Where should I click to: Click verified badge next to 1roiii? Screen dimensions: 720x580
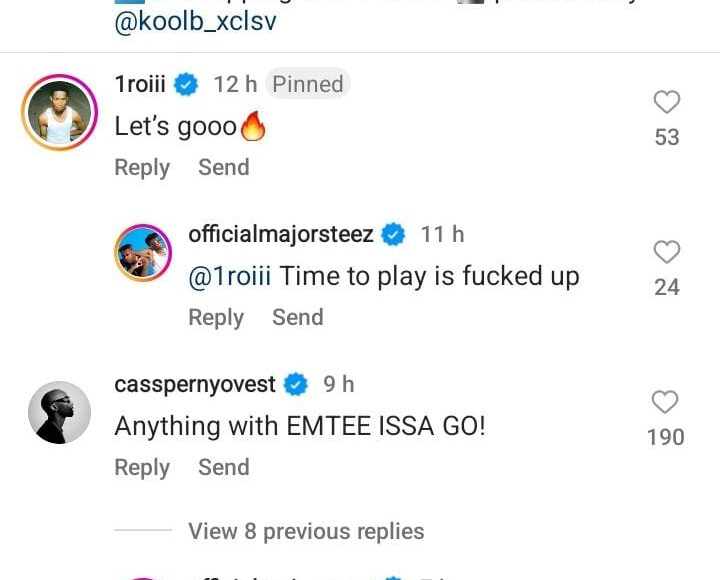pos(186,85)
